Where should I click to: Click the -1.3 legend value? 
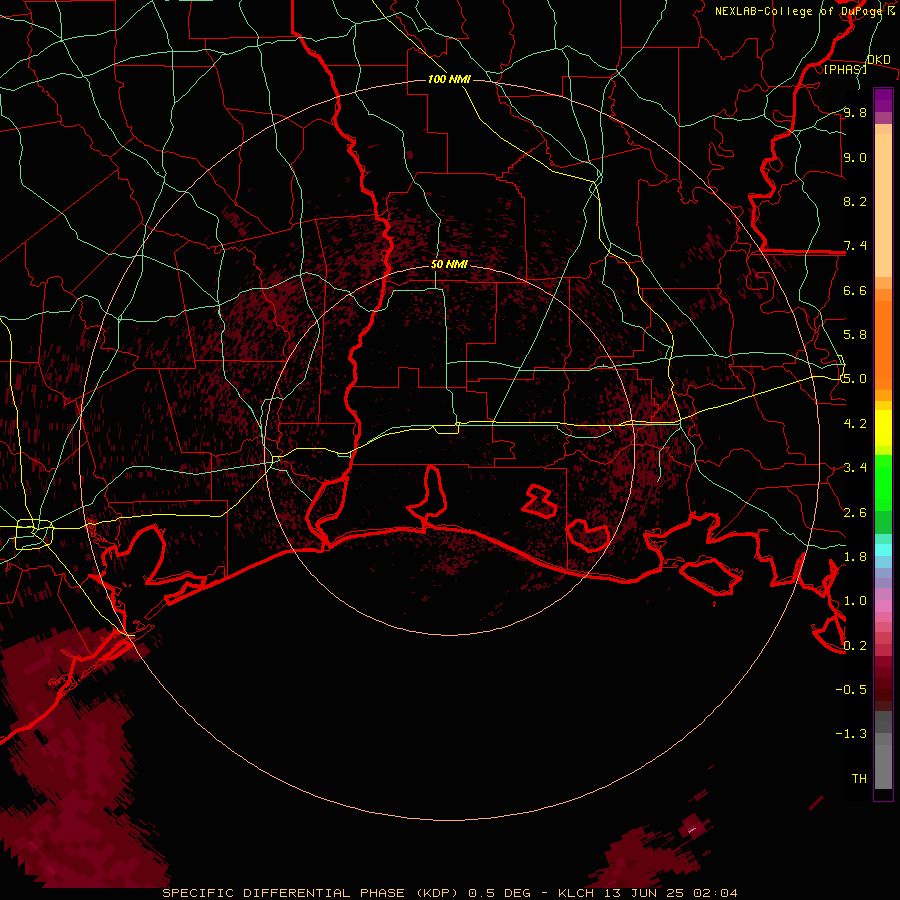[851, 734]
